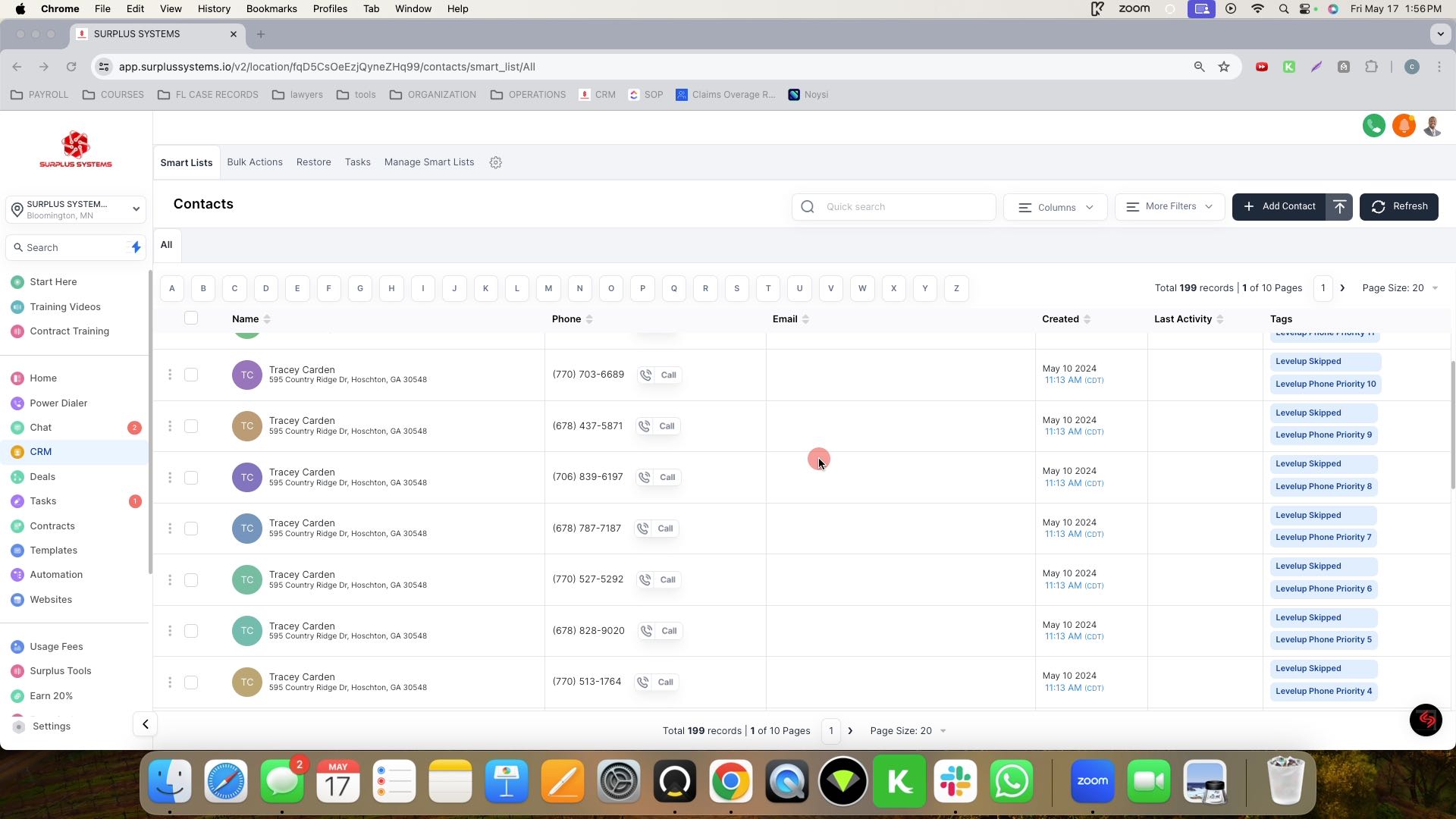Viewport: 1456px width, 819px height.
Task: Click the green phone dialer icon
Action: (1373, 126)
